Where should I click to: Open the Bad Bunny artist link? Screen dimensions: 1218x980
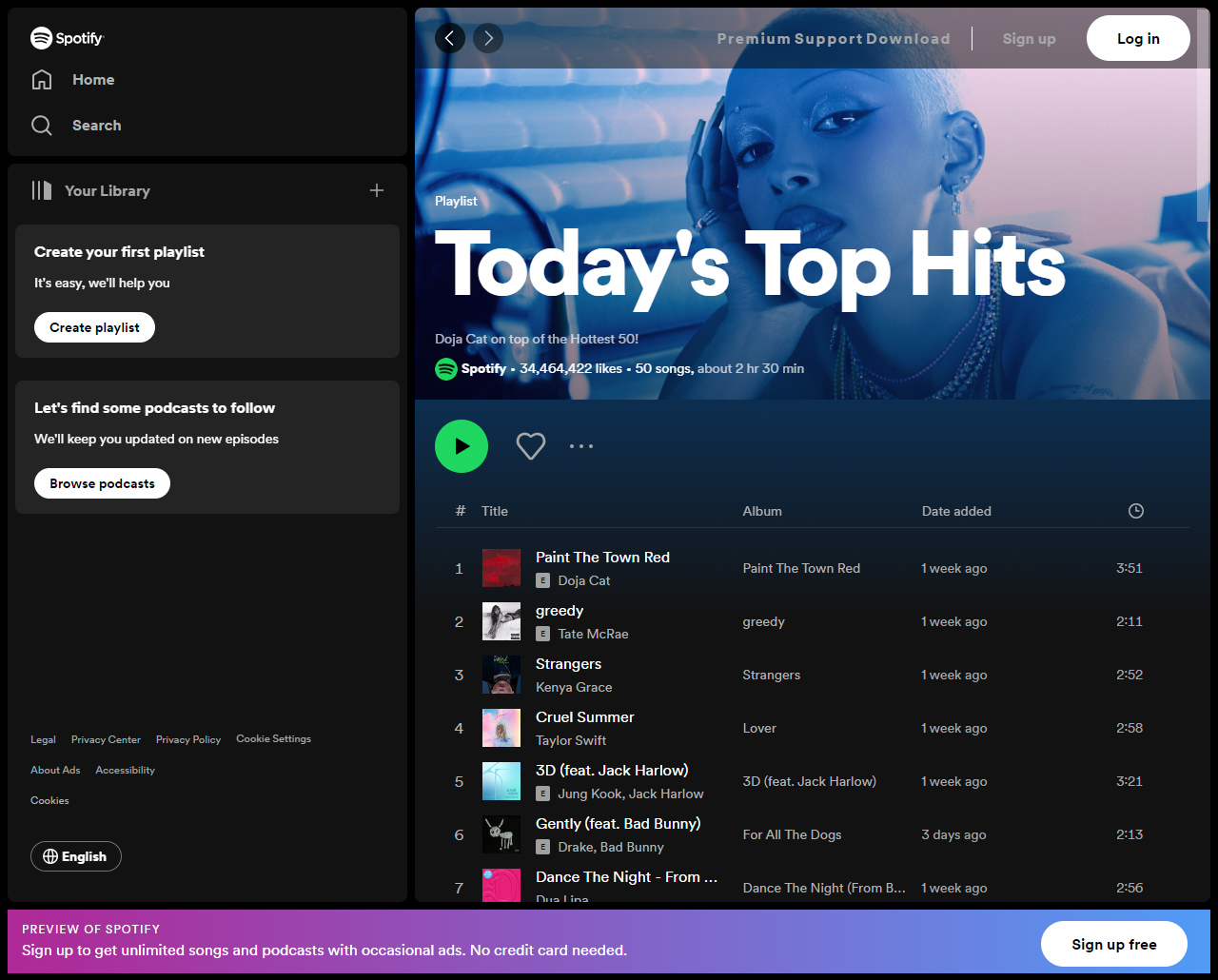point(632,847)
